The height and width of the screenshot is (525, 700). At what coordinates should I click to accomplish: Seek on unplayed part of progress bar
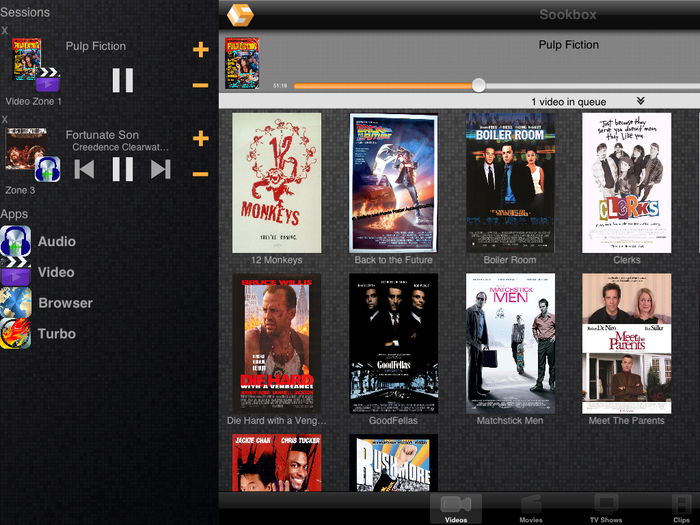[593, 86]
